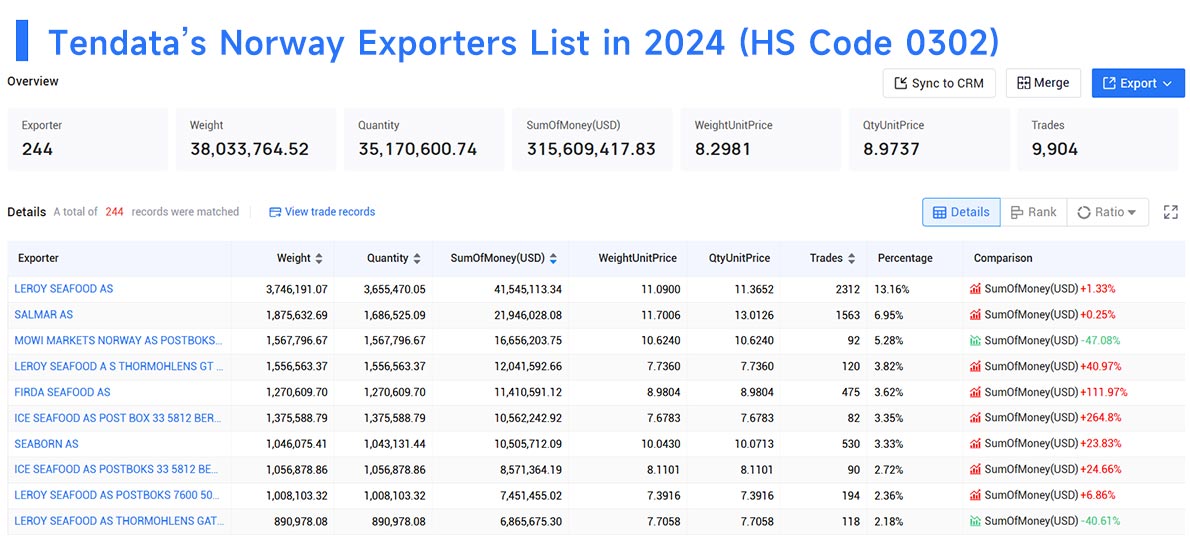1190x538 pixels.
Task: Click the 244 matched records count
Action: [115, 212]
